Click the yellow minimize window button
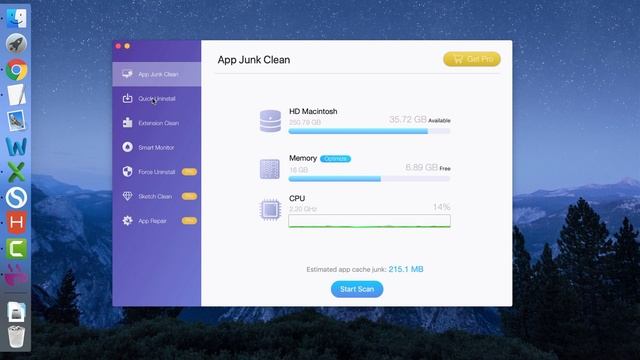Viewport: 640px width, 360px height. (127, 46)
